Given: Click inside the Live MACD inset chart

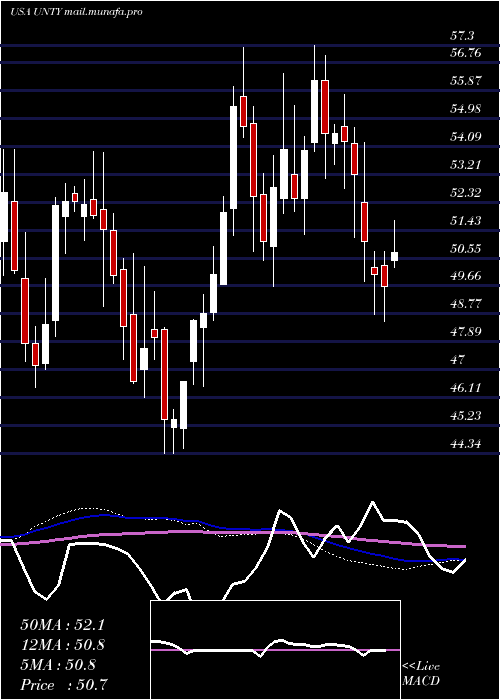Looking at the screenshot, I should (x=275, y=650).
